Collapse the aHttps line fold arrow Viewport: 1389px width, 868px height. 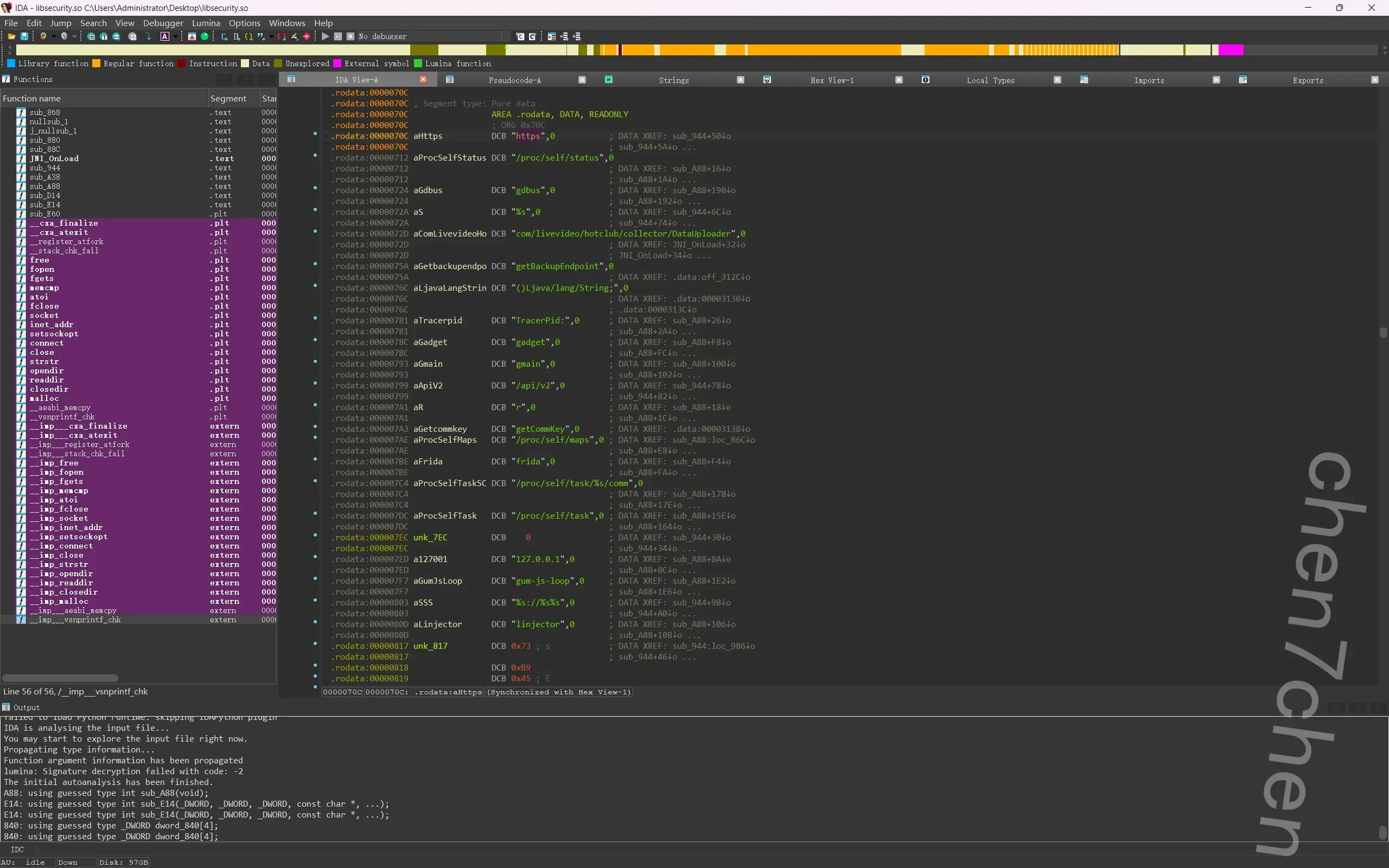pos(326,136)
